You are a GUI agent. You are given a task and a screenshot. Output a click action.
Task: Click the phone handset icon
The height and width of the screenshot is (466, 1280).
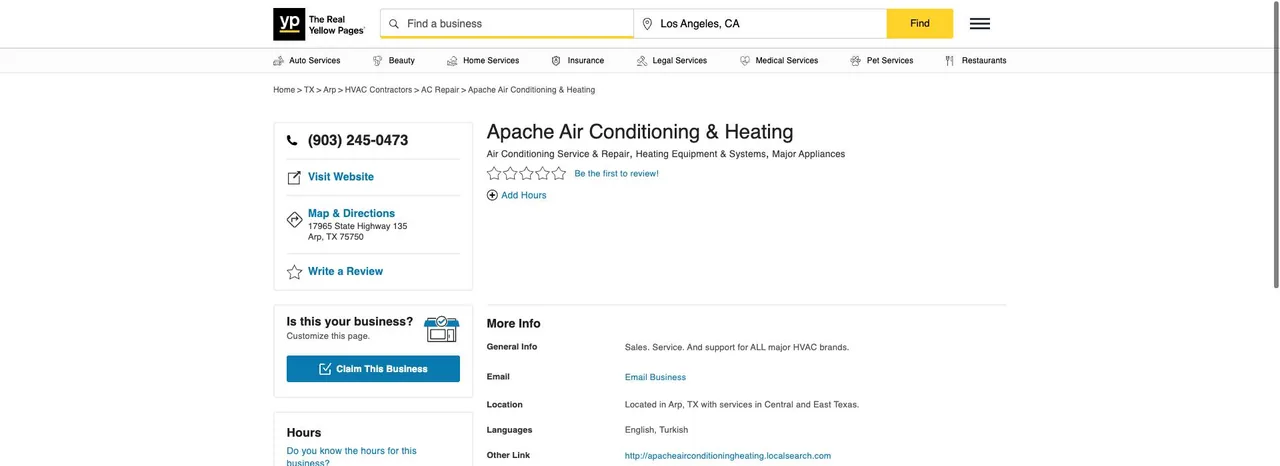292,141
